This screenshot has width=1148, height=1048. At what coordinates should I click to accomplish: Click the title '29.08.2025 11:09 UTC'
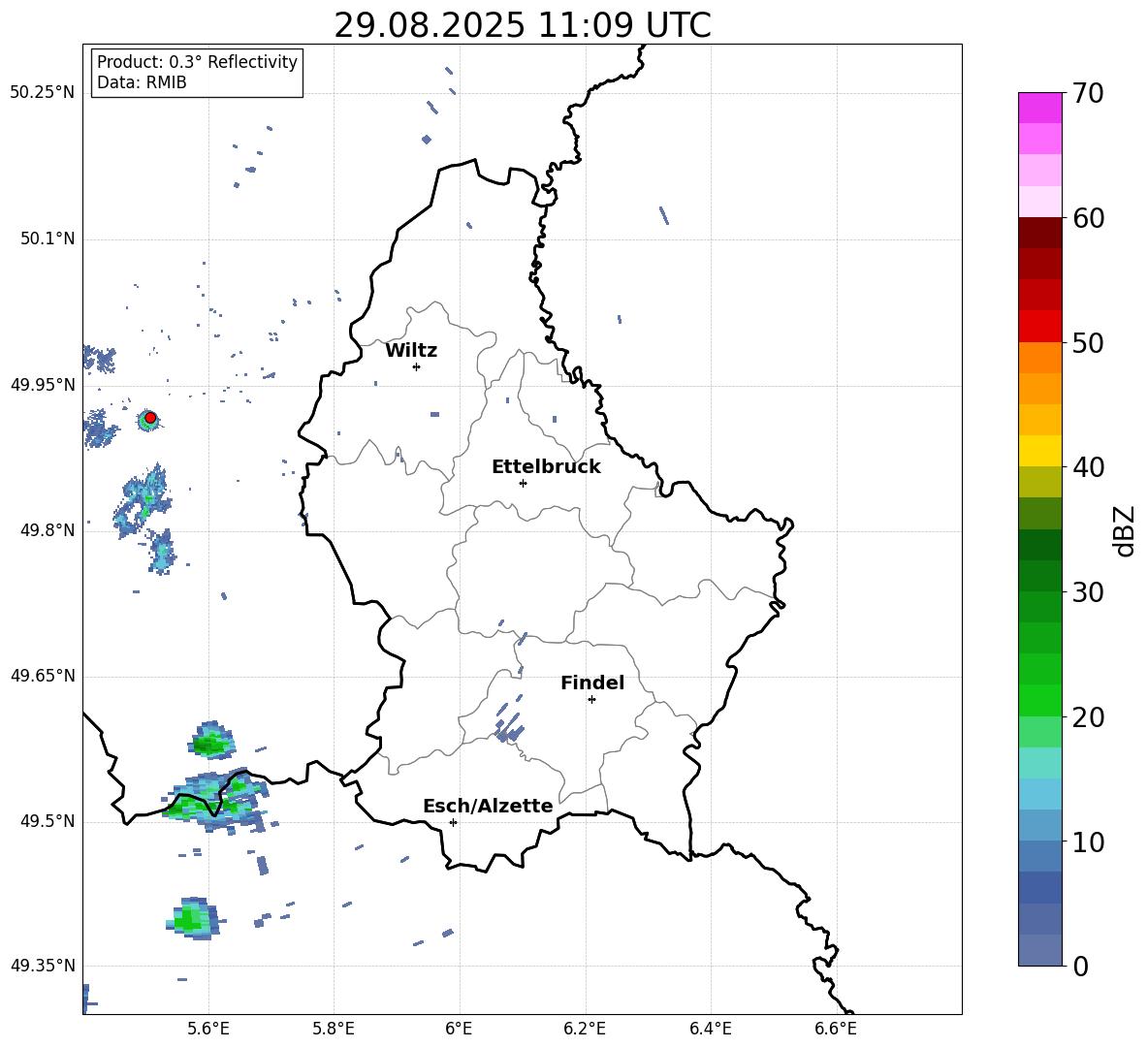[x=522, y=25]
